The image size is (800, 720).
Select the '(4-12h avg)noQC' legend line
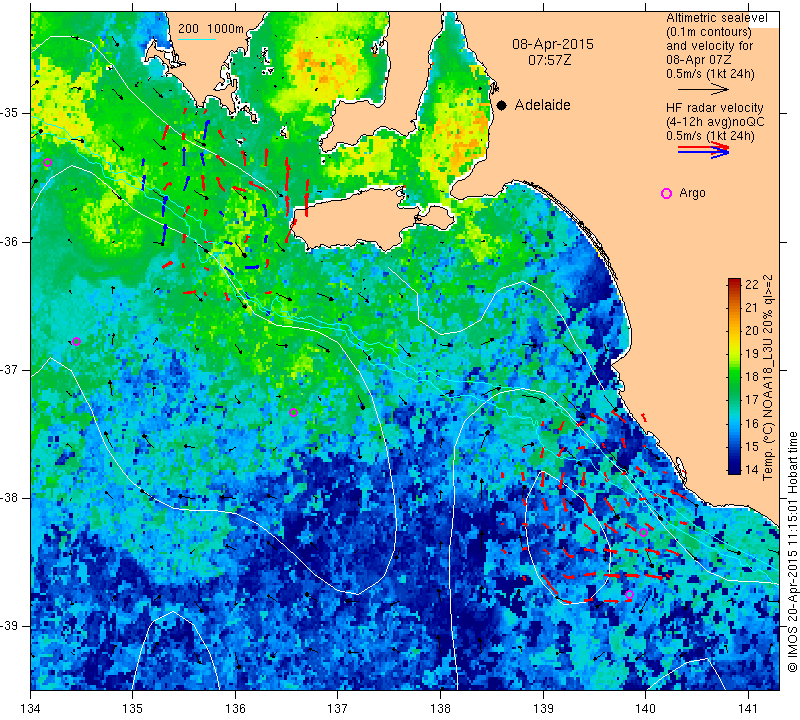715,122
